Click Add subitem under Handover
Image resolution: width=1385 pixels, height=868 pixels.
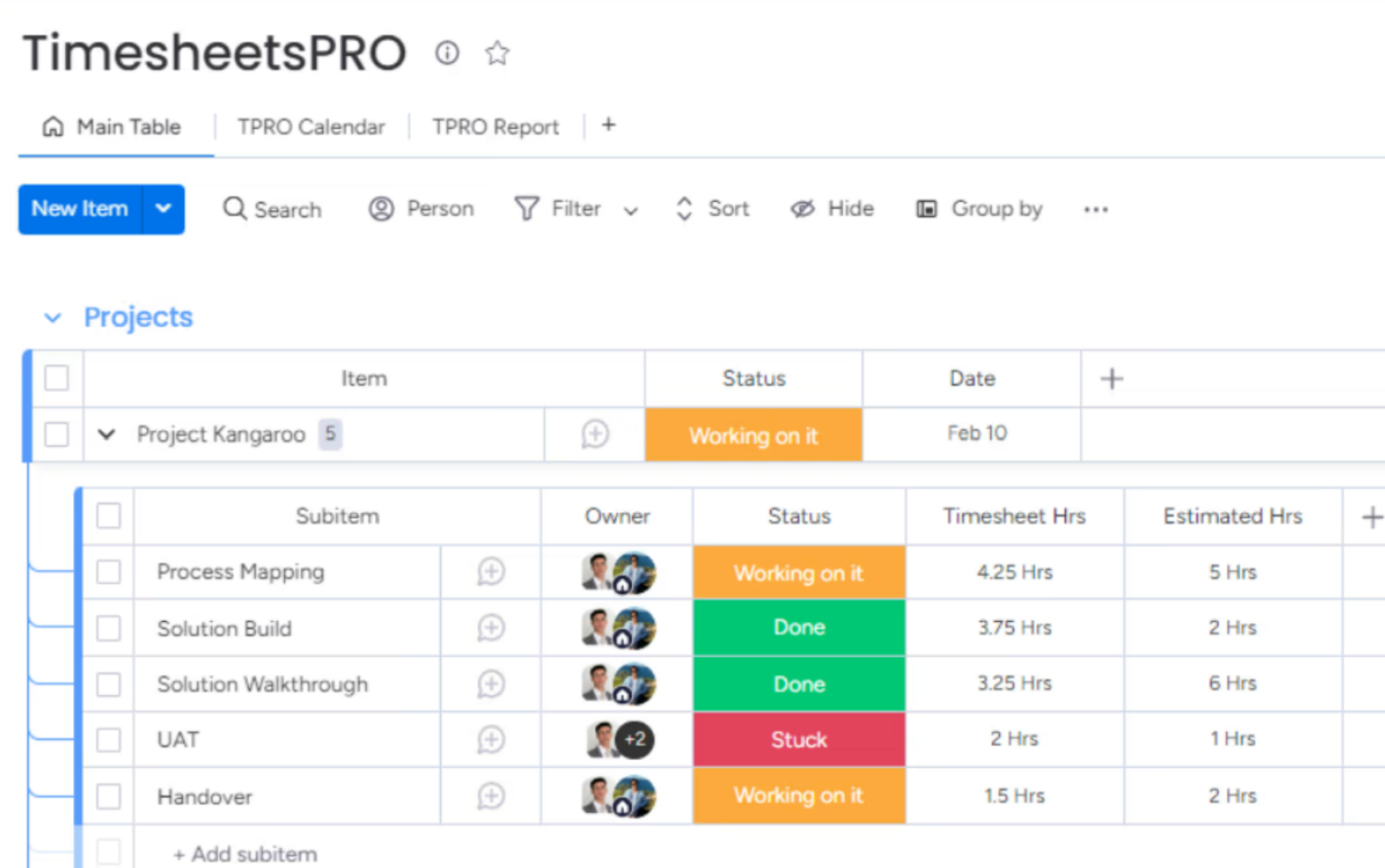pos(244,854)
